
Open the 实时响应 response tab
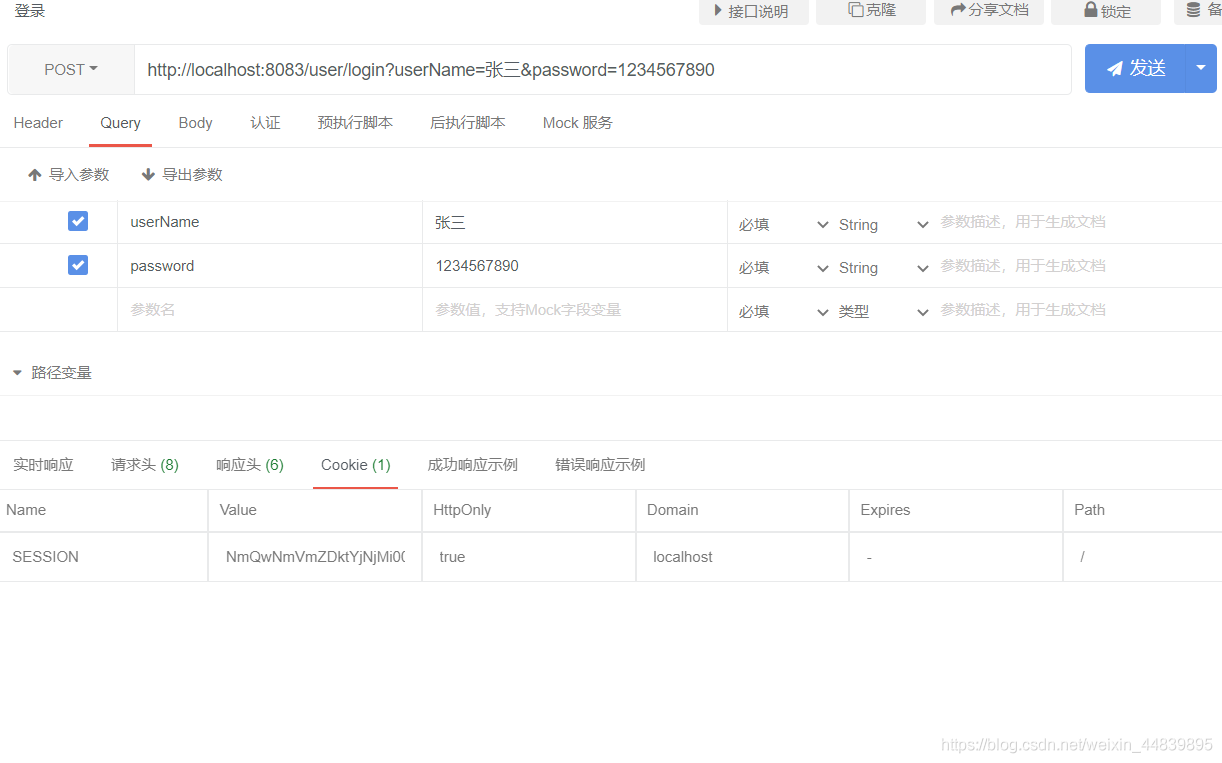click(43, 465)
